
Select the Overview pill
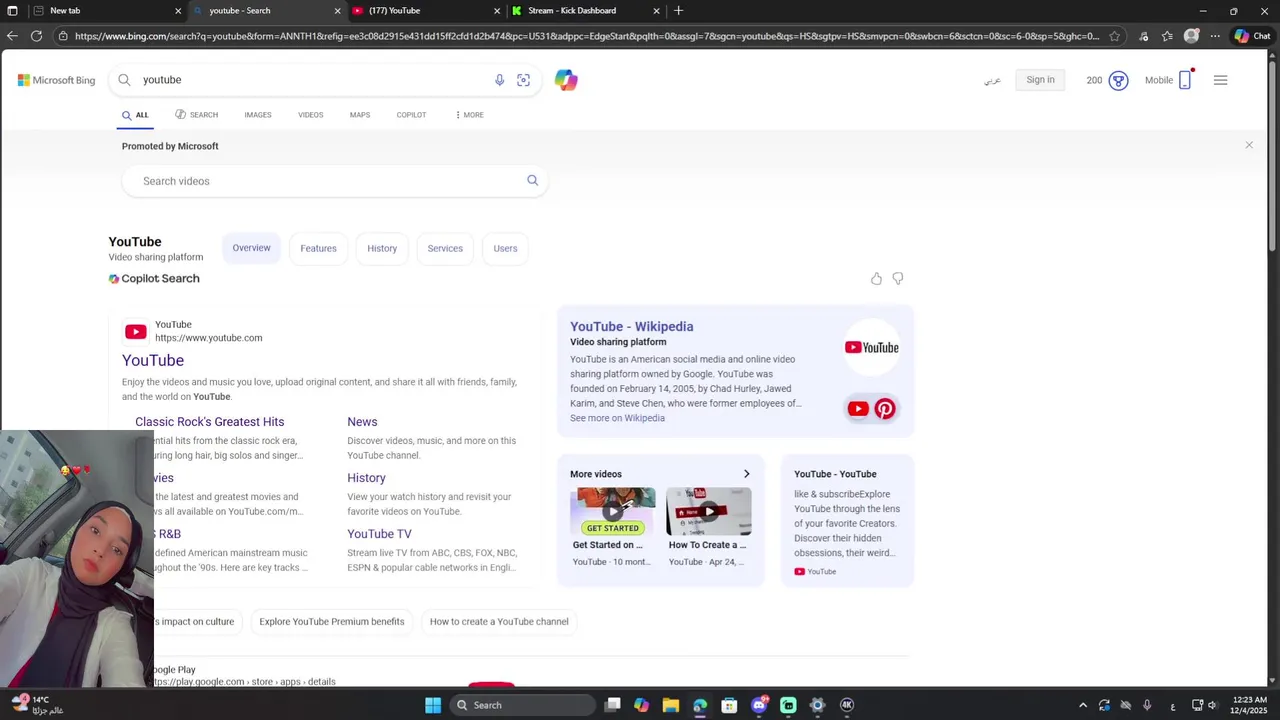[251, 248]
